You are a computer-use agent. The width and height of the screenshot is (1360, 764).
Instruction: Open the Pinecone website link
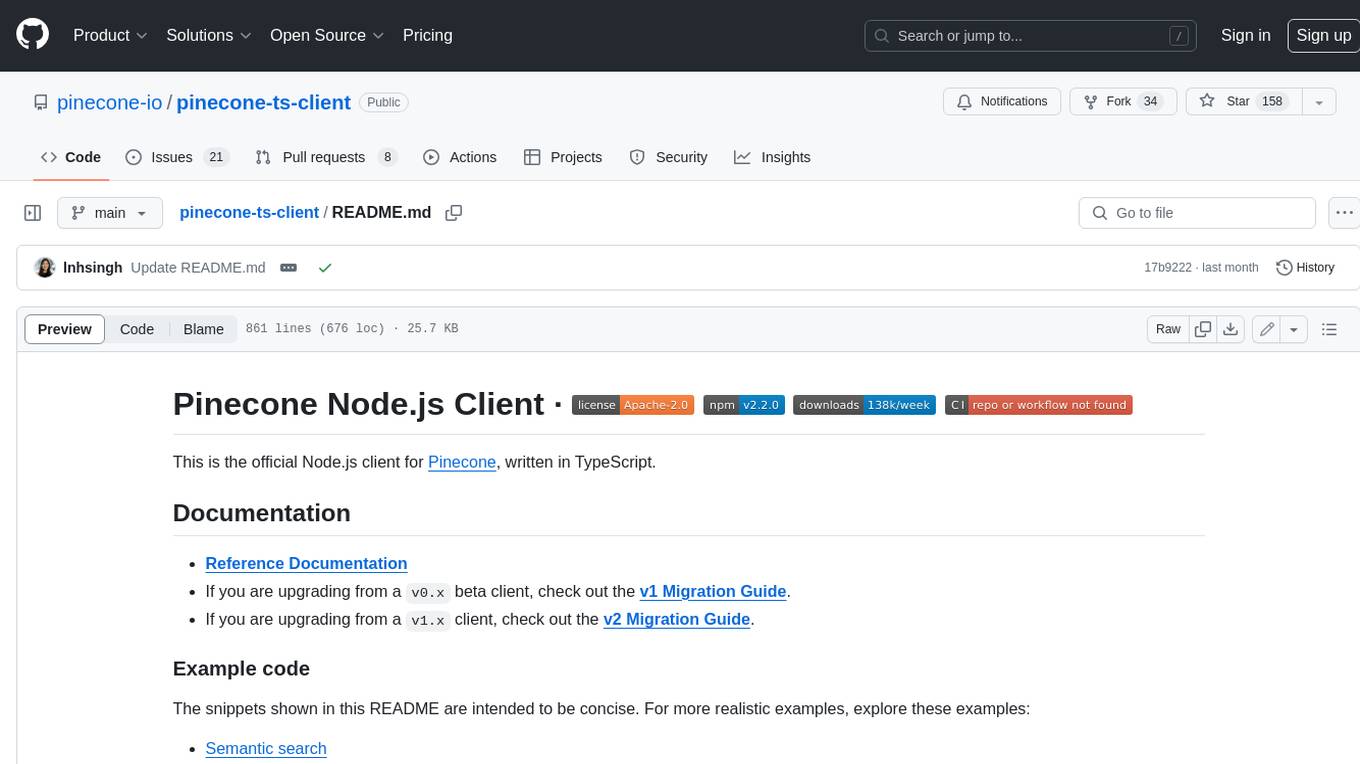click(462, 462)
